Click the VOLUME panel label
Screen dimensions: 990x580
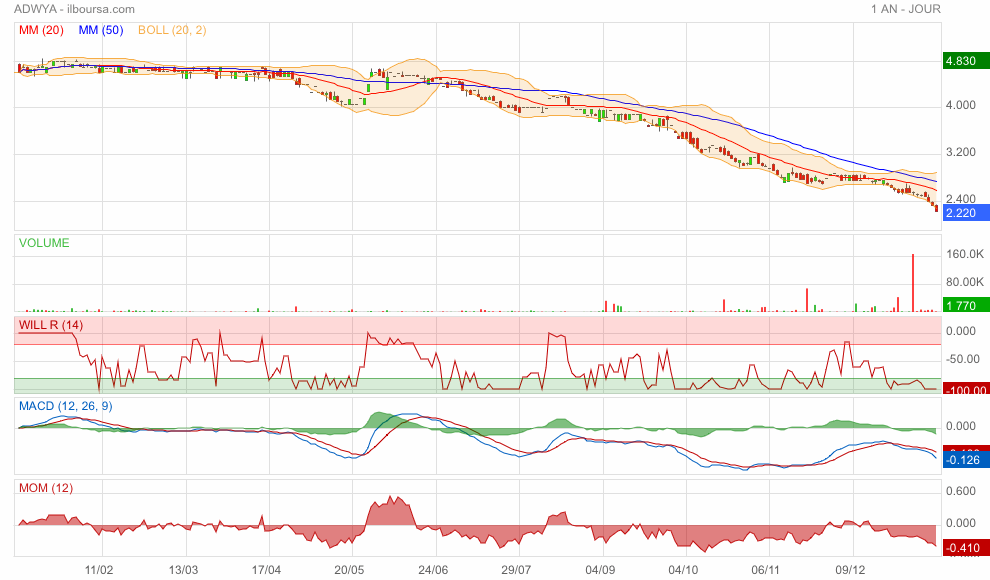(44, 243)
